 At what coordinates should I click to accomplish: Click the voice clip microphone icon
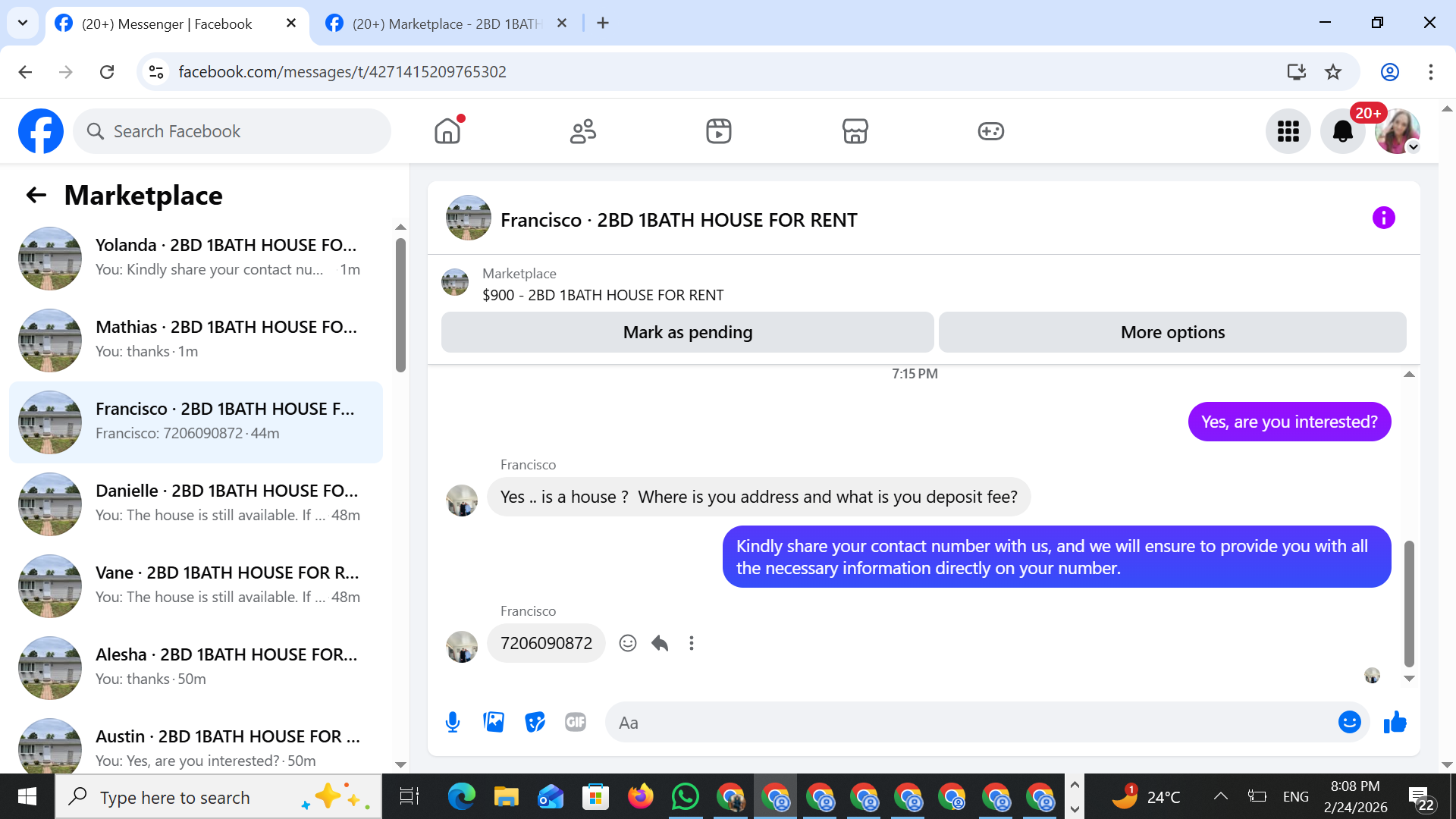coord(453,722)
